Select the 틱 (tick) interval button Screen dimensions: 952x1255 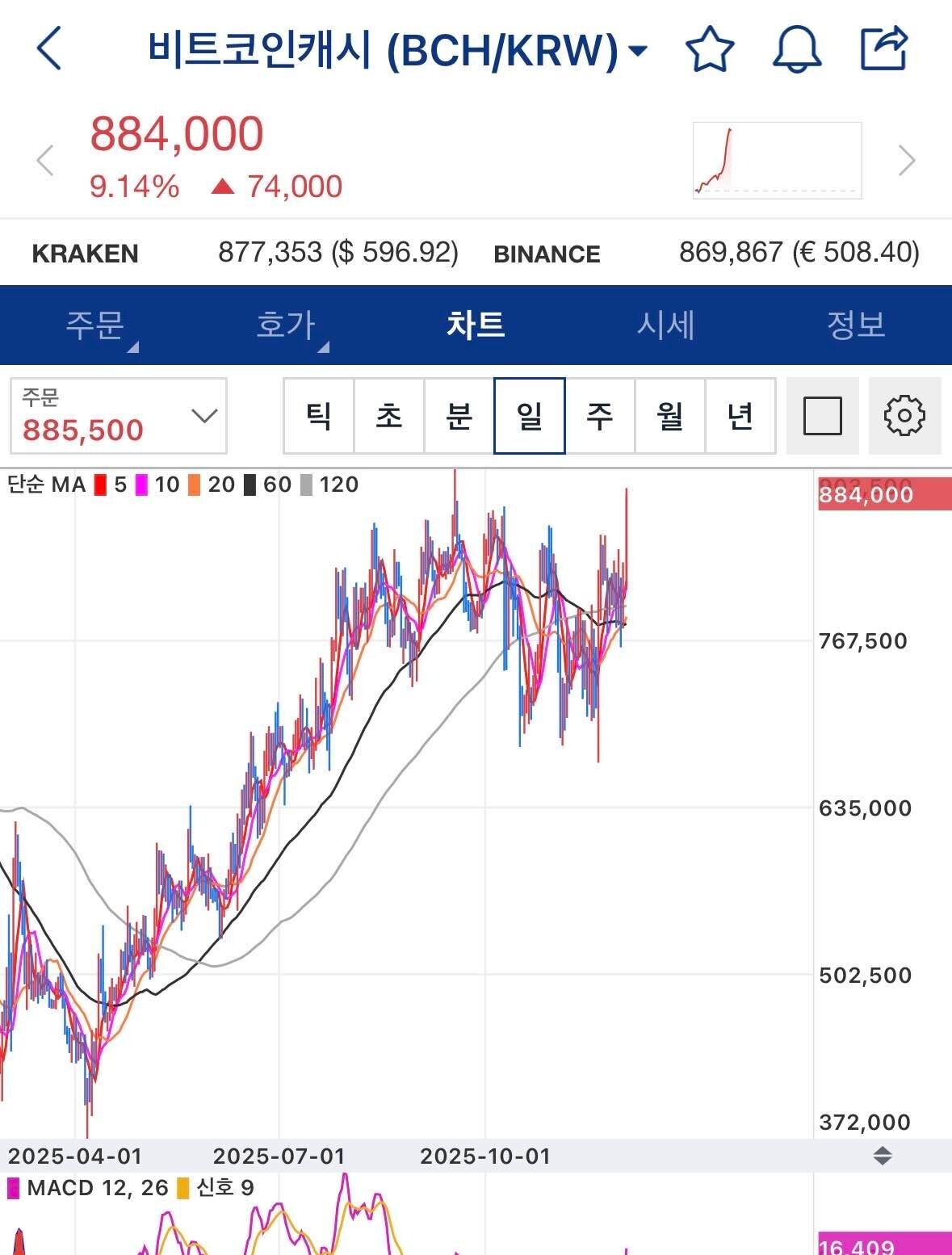click(319, 416)
